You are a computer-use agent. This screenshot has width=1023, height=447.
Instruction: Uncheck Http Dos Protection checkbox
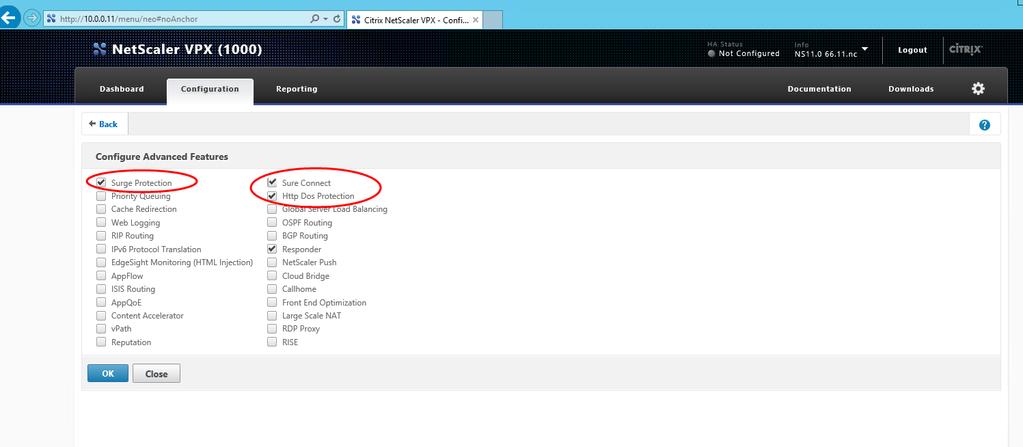pyautogui.click(x=271, y=196)
